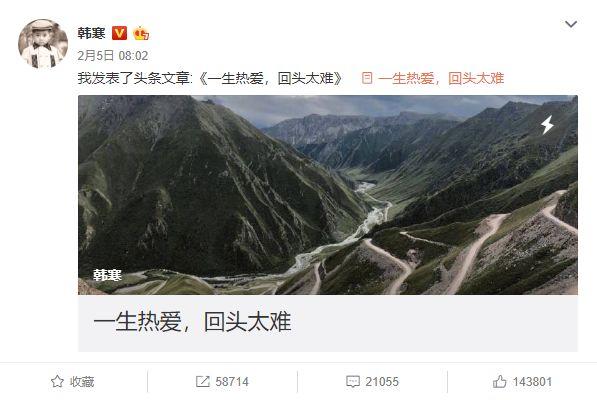Click the comment bubble icon
597x400 pixels.
pos(353,382)
